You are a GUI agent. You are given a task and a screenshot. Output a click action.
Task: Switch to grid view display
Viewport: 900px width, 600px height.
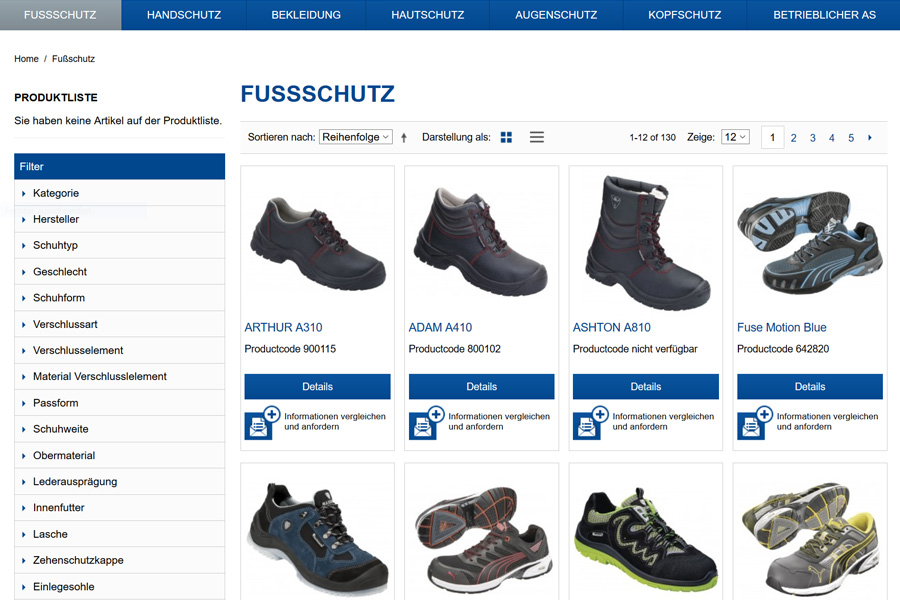point(506,137)
